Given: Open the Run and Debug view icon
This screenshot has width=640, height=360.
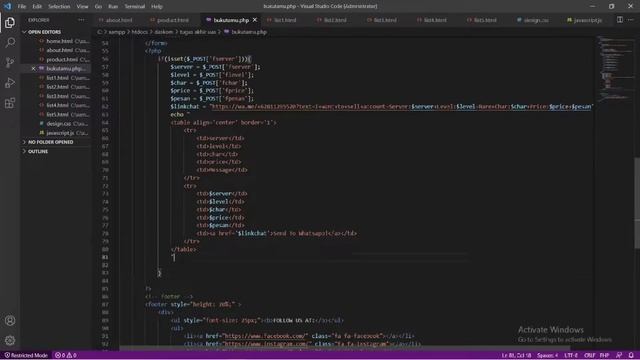Looking at the screenshot, I should pyautogui.click(x=10, y=82).
